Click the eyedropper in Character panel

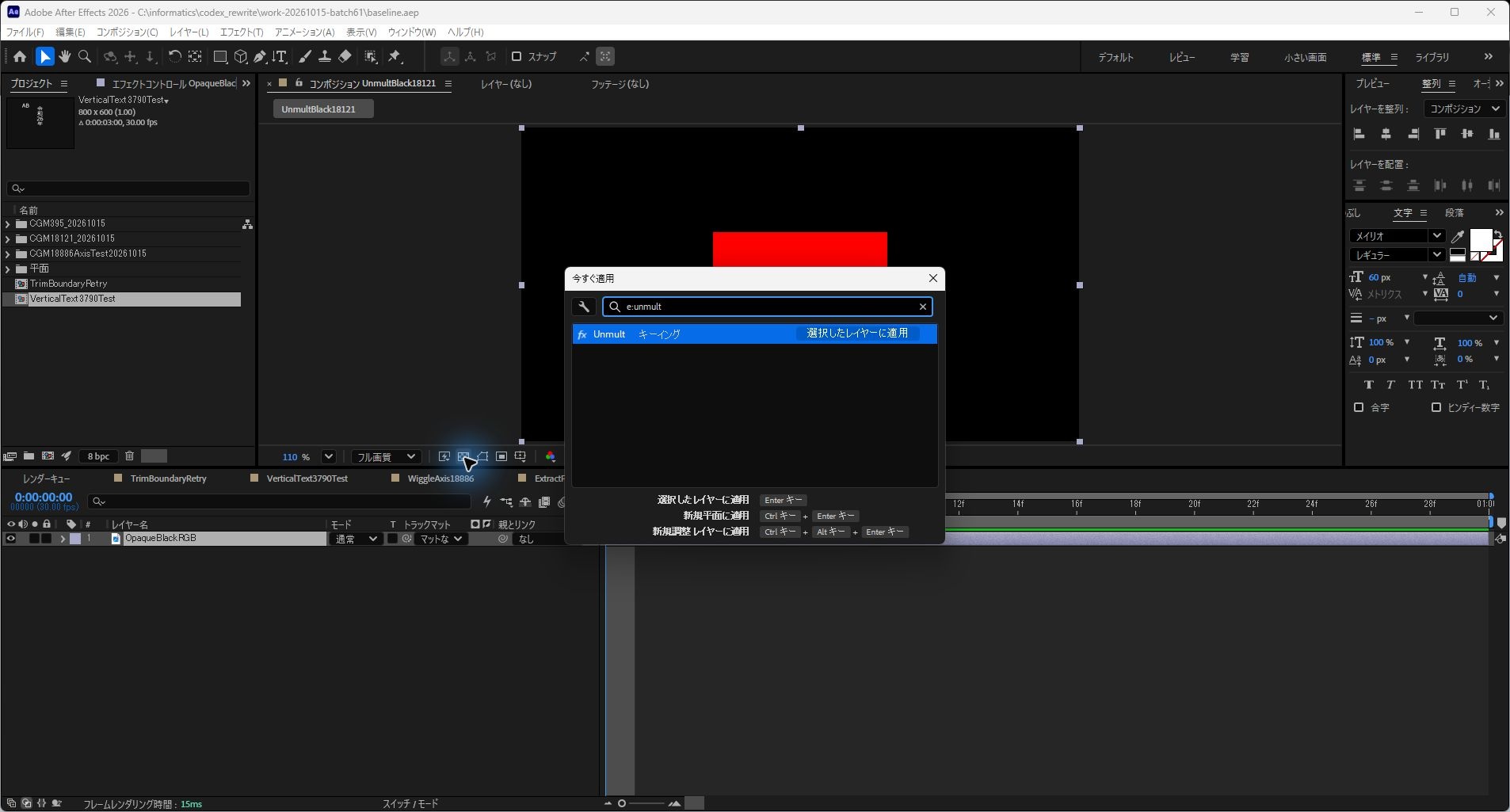(1457, 236)
